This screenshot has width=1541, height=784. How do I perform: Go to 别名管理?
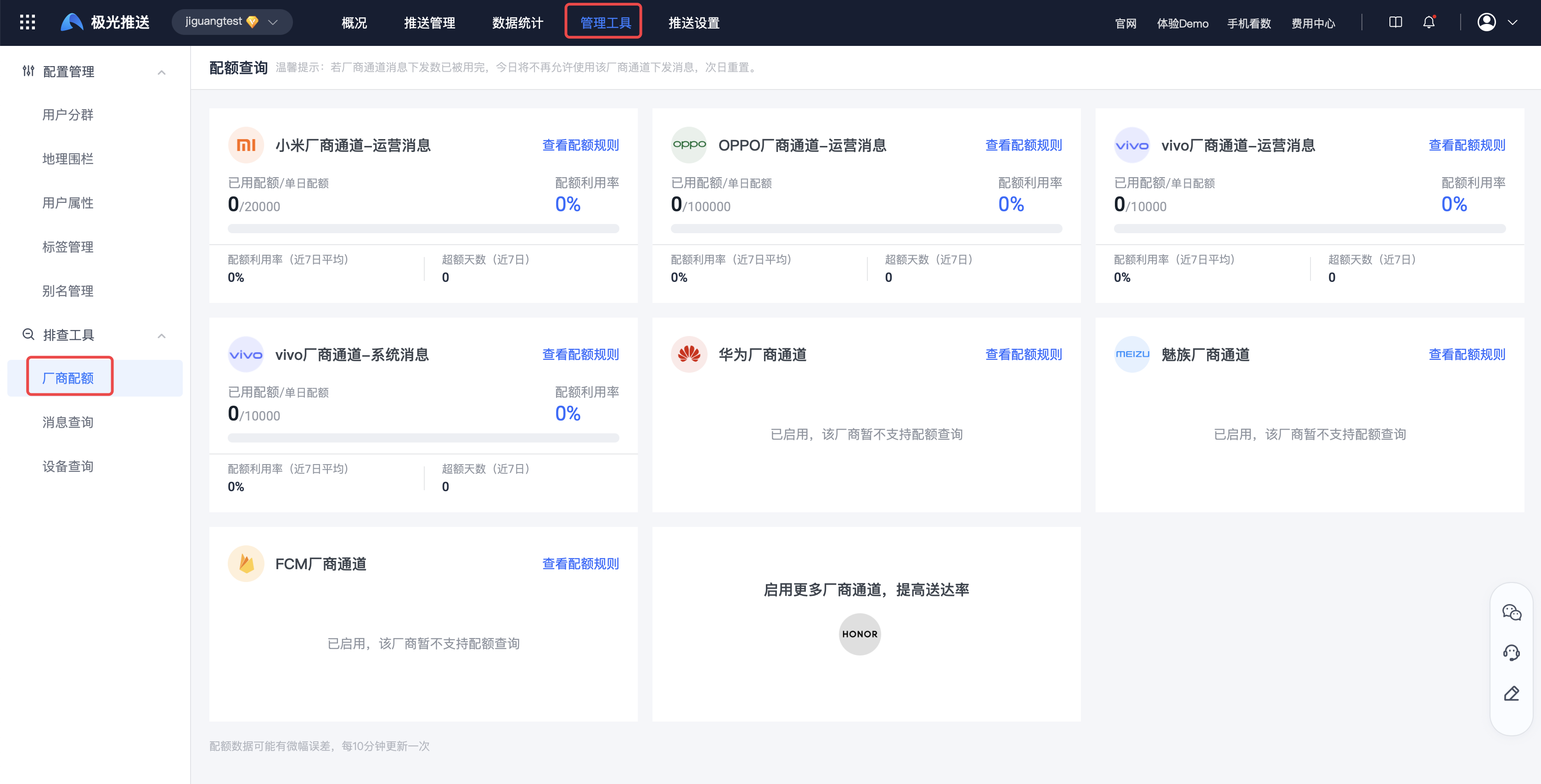pos(67,291)
